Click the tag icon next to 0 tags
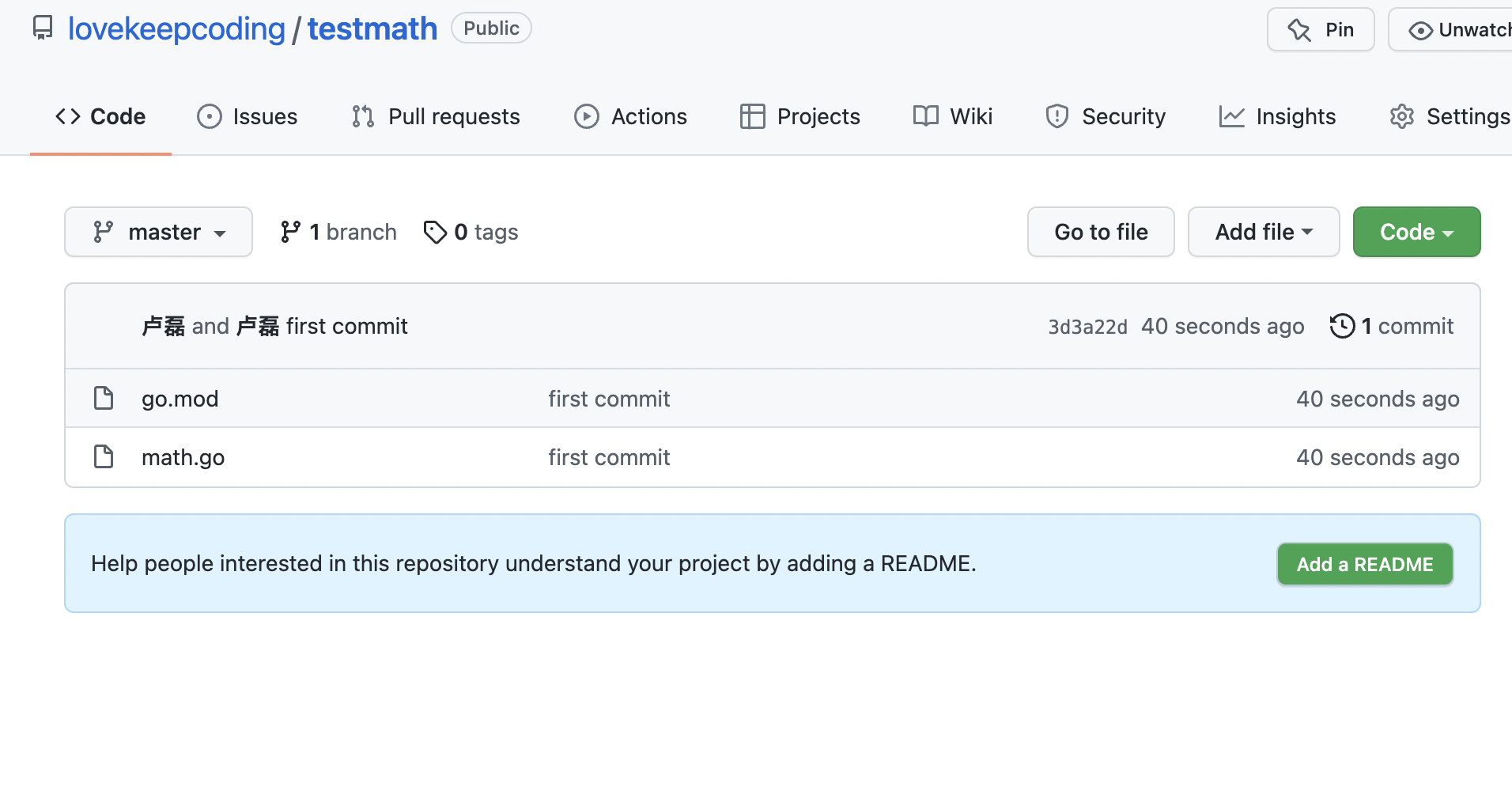The image size is (1512, 810). pos(435,232)
